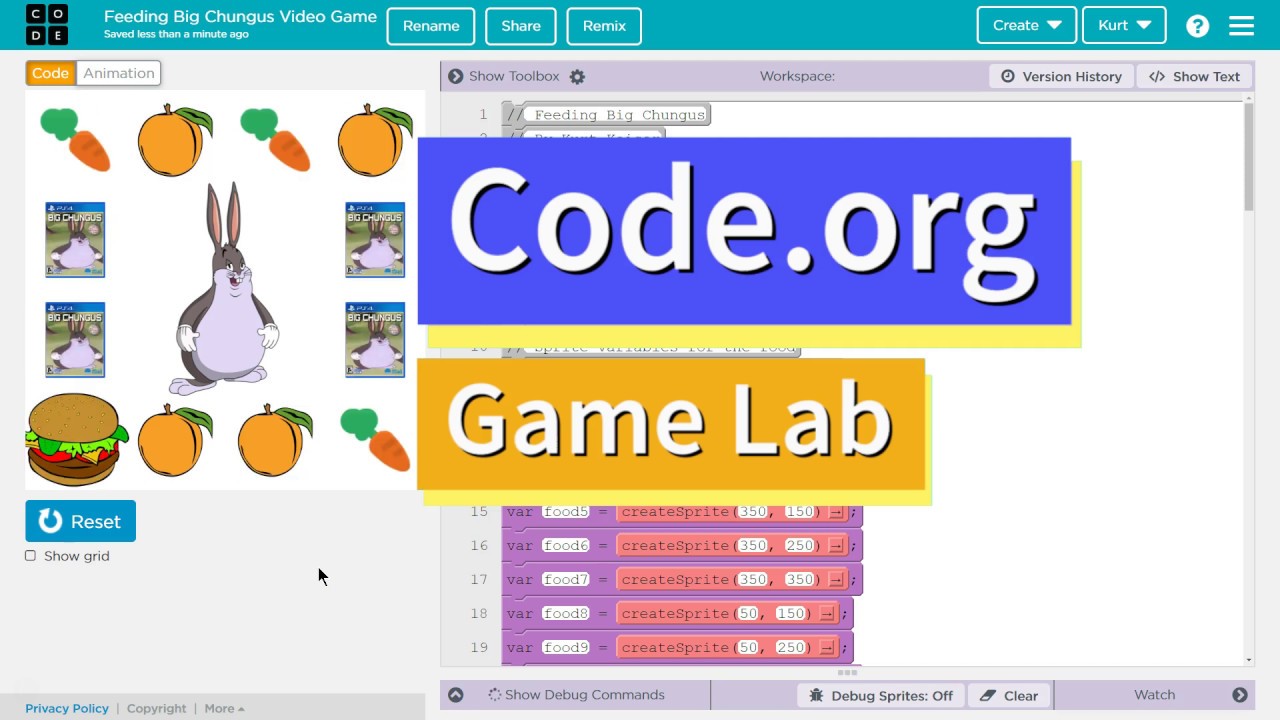Switch to the Code tab

pyautogui.click(x=50, y=73)
